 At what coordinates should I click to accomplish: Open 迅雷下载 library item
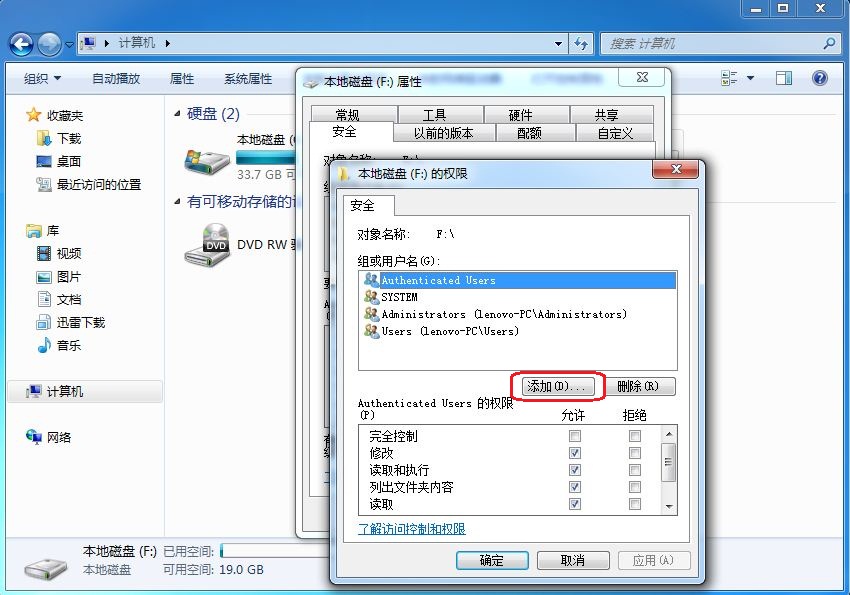click(x=80, y=322)
